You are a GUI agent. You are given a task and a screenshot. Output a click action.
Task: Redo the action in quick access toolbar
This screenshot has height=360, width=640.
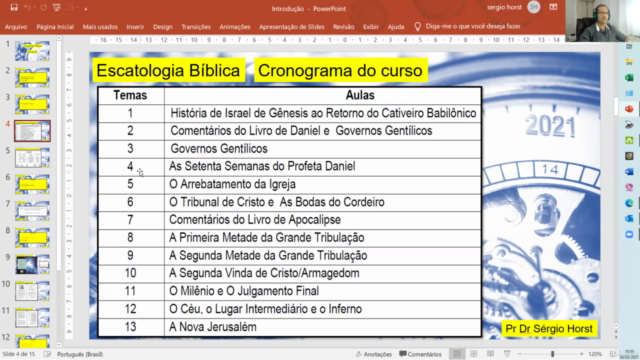[x=44, y=7]
